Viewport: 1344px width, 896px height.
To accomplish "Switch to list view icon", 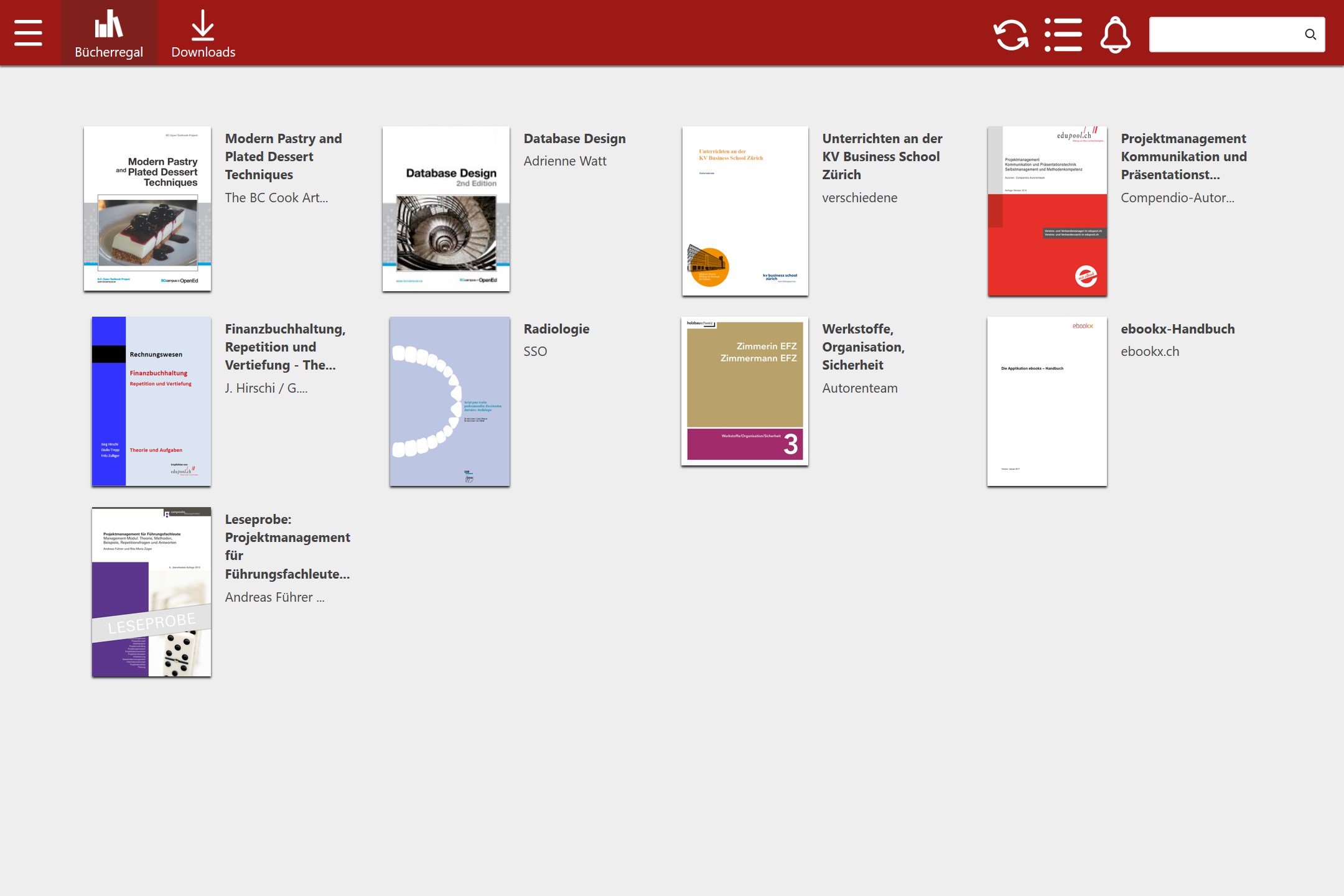I will pyautogui.click(x=1063, y=35).
